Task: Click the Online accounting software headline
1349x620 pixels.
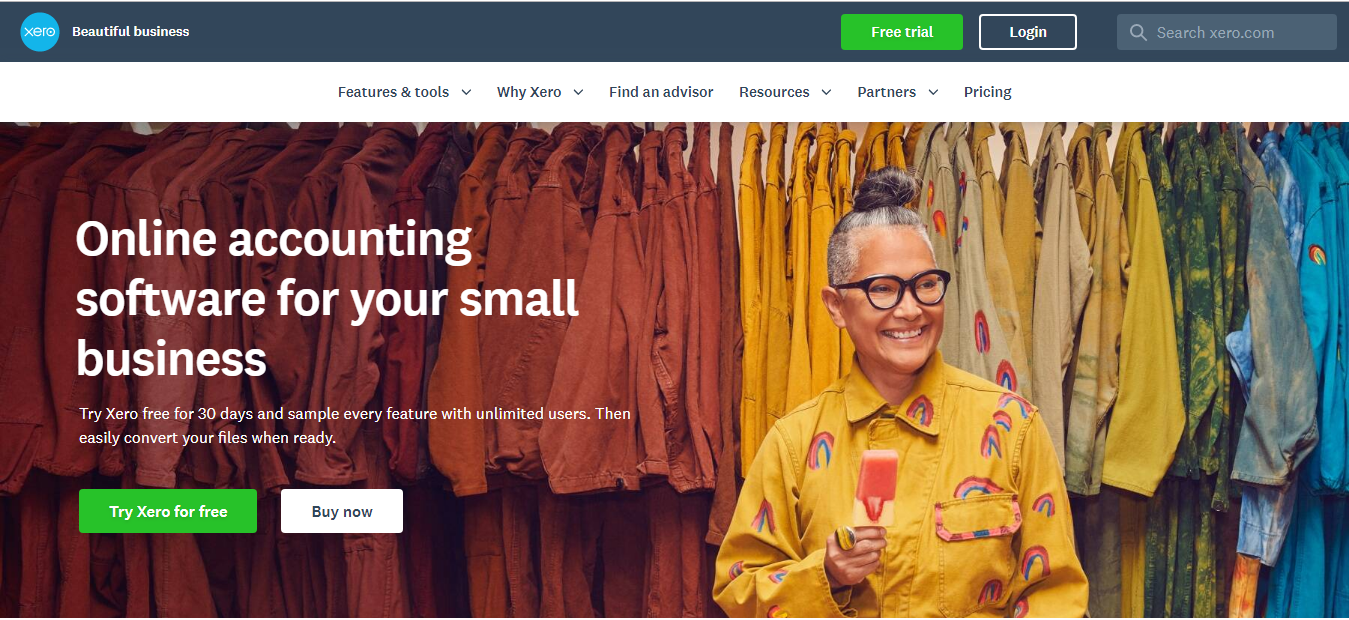Action: point(327,298)
